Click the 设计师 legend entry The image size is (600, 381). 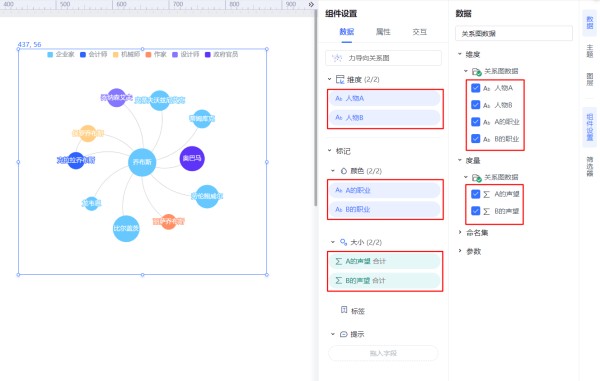[x=186, y=55]
